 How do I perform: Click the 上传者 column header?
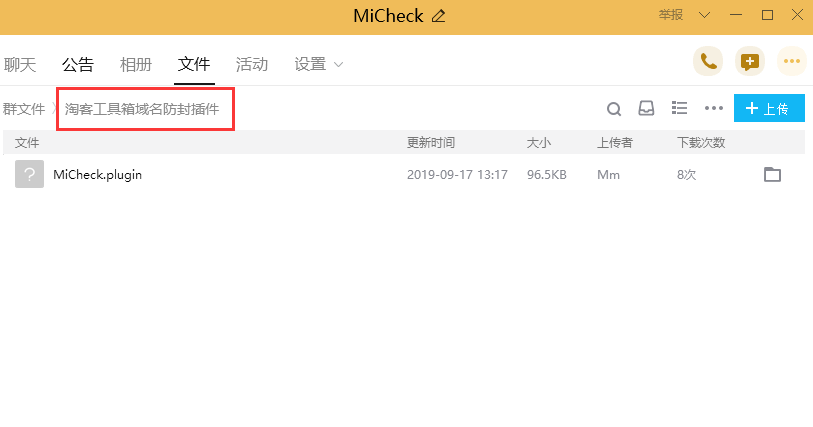tap(615, 143)
